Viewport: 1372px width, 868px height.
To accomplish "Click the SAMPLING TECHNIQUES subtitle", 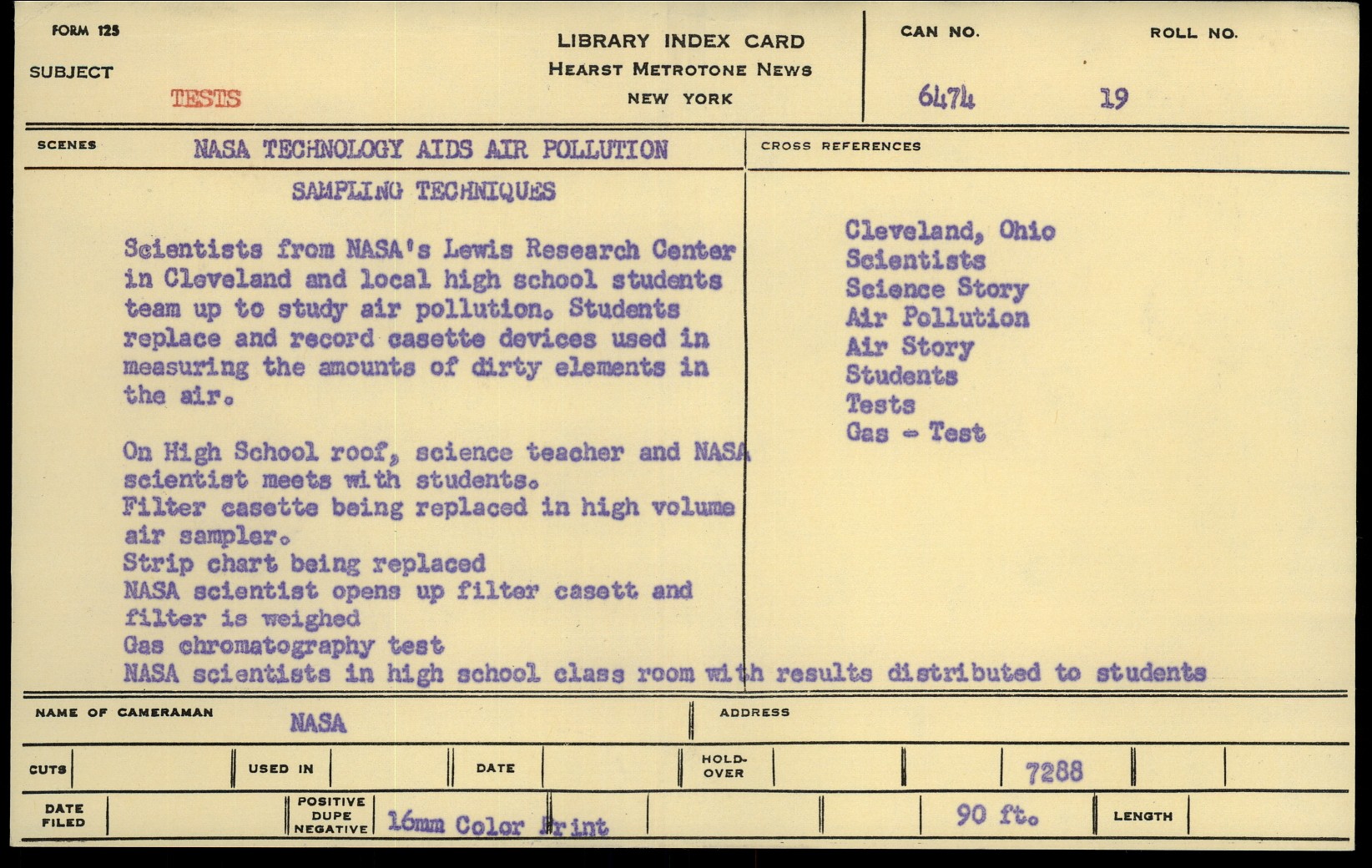I will click(423, 191).
